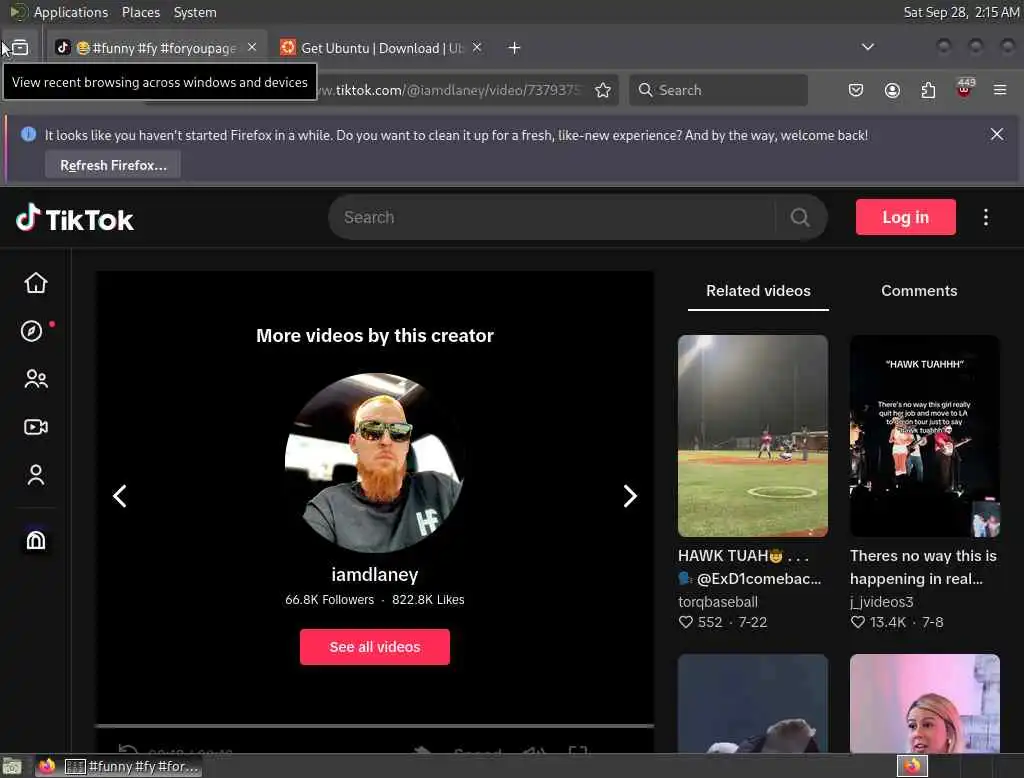The image size is (1024, 778).
Task: Dismiss the Firefox refresh notification bar
Action: pos(997,135)
